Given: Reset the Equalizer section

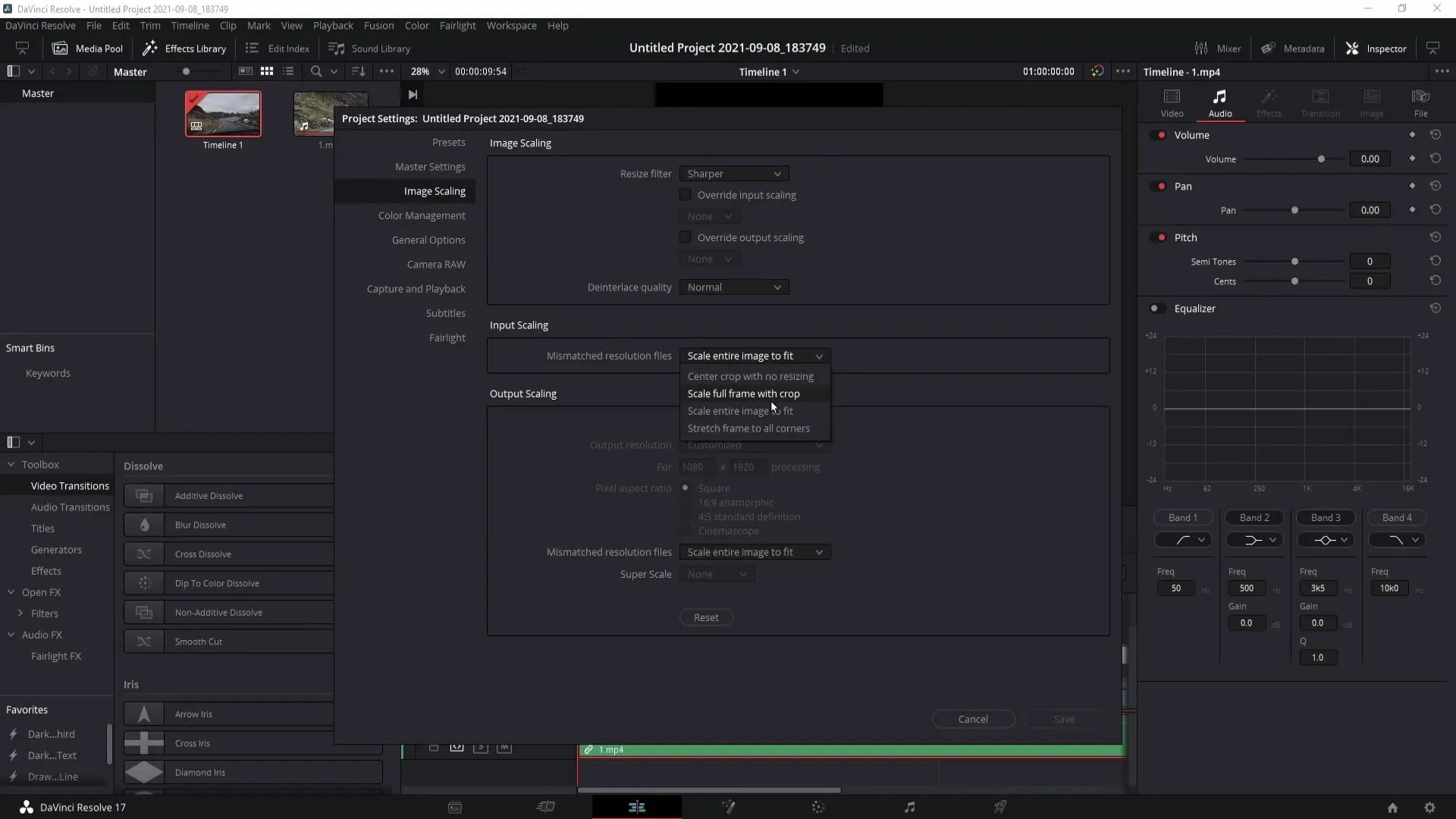Looking at the screenshot, I should pos(1436,308).
